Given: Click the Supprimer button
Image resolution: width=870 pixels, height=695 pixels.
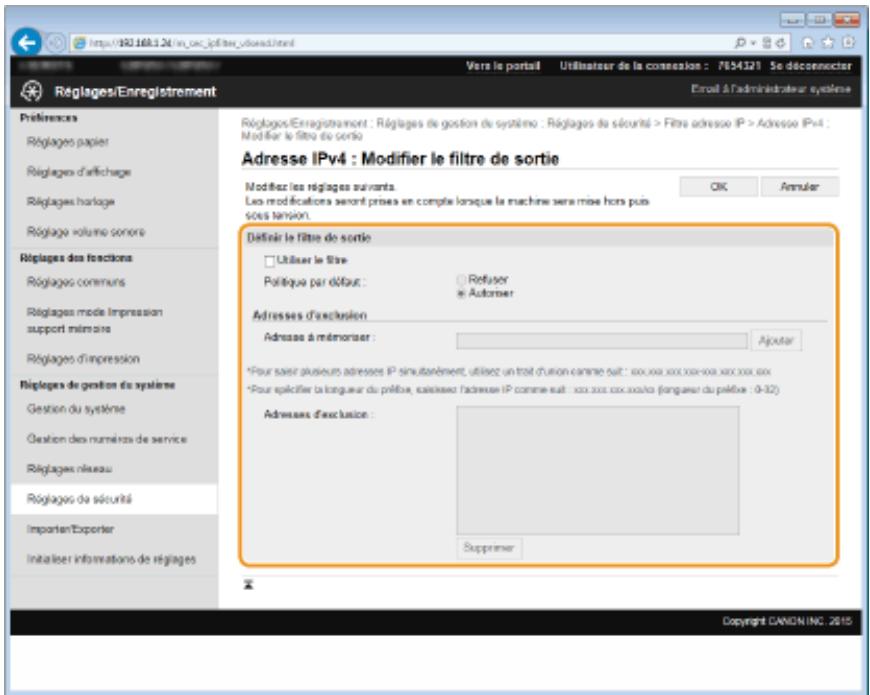Looking at the screenshot, I should click(489, 548).
